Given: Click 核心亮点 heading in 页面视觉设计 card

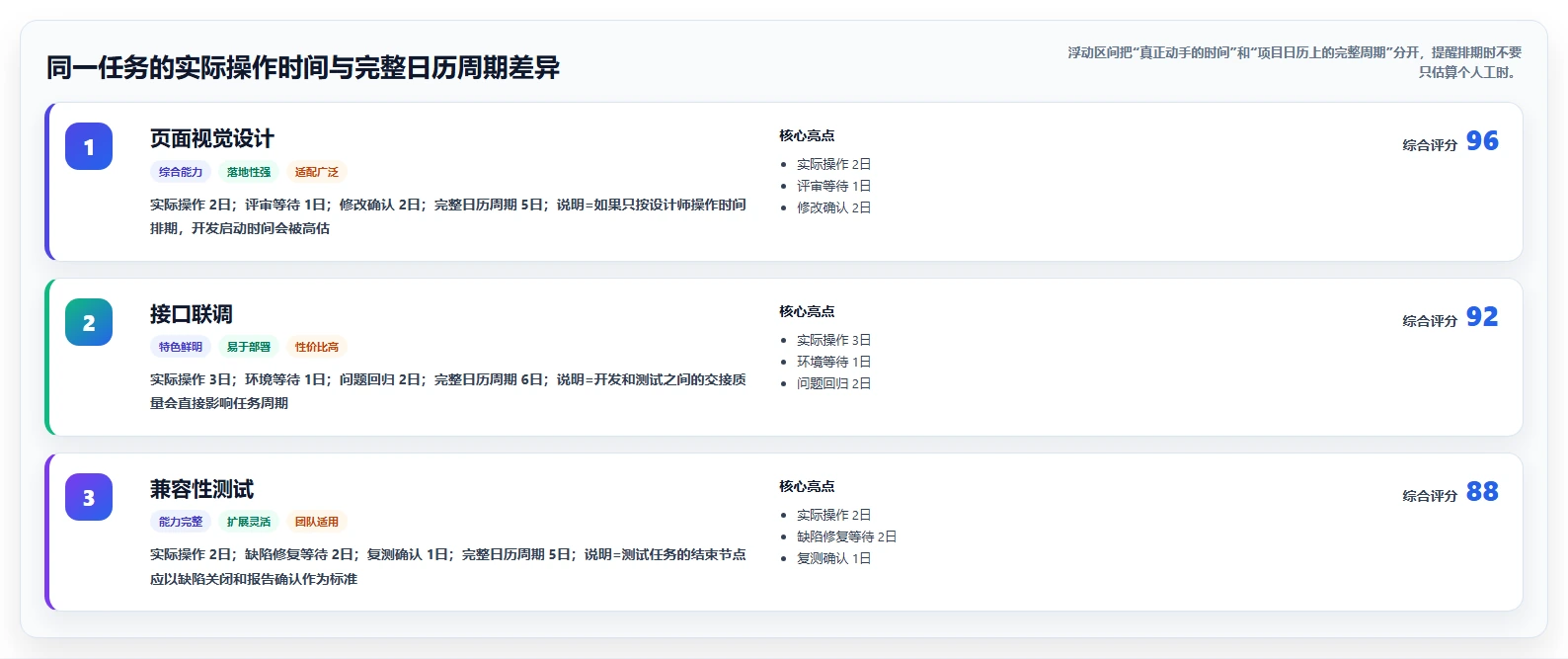Looking at the screenshot, I should point(807,135).
